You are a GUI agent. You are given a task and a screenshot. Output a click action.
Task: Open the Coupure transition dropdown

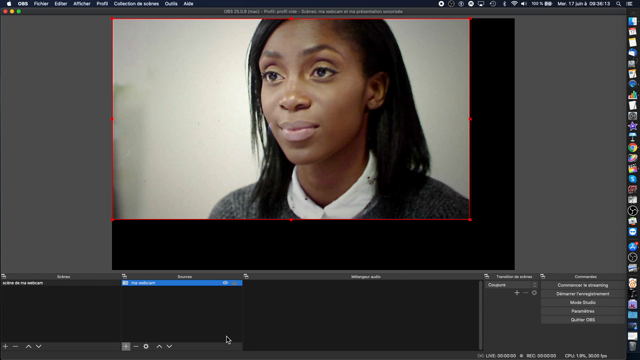(511, 285)
